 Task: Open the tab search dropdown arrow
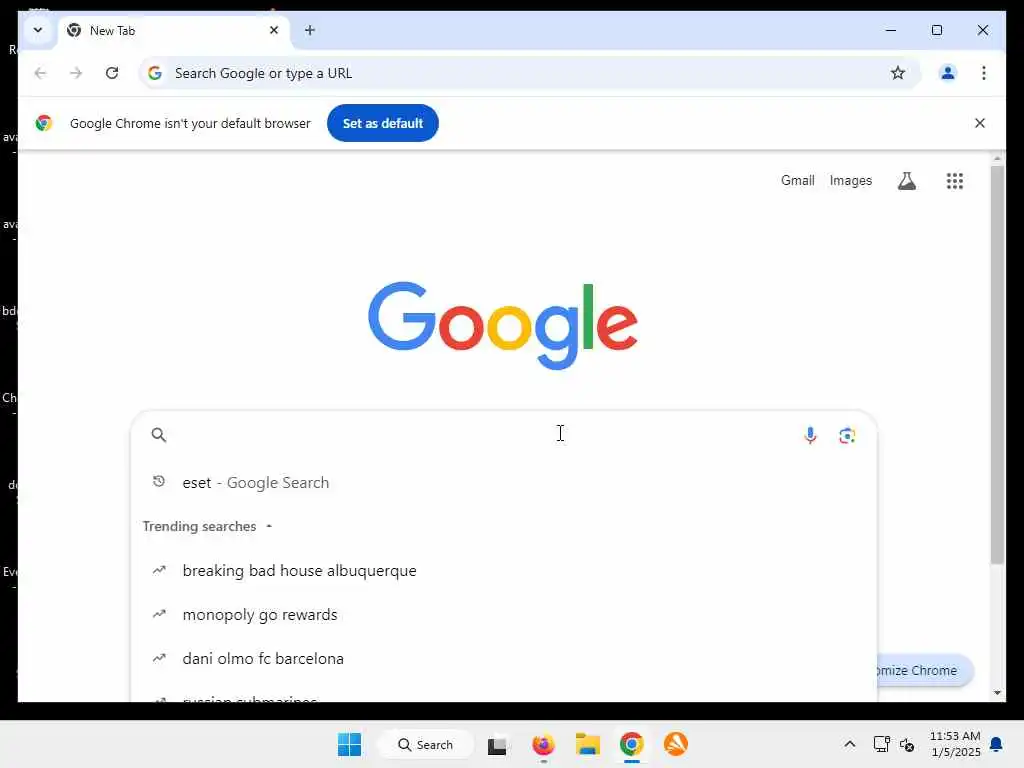38,30
